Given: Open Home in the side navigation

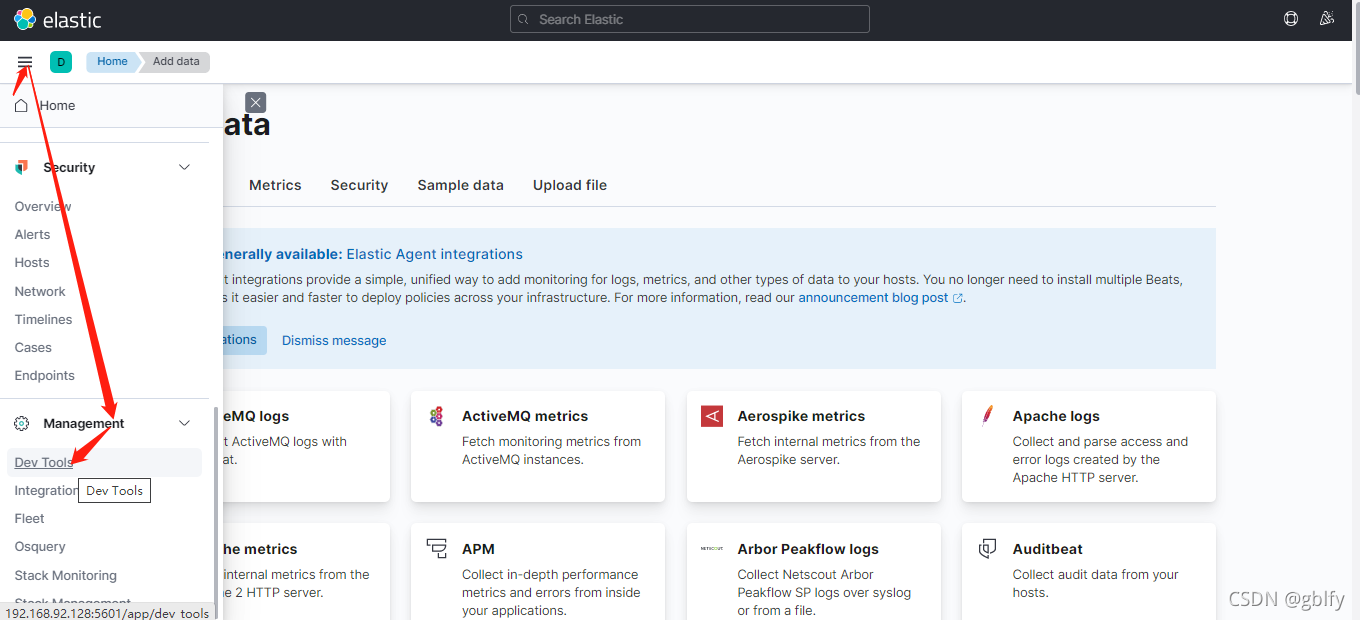Looking at the screenshot, I should point(57,105).
